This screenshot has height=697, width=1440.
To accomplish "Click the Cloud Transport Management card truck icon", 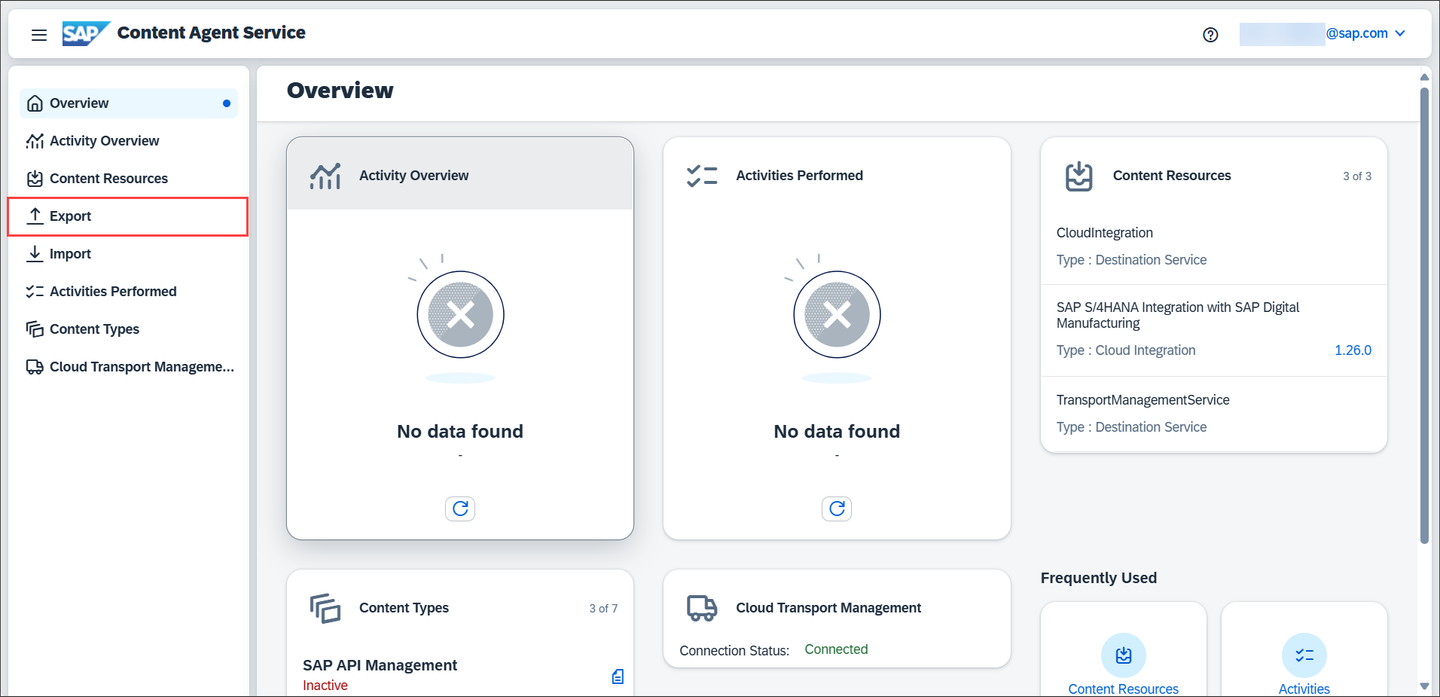I will (x=702, y=608).
